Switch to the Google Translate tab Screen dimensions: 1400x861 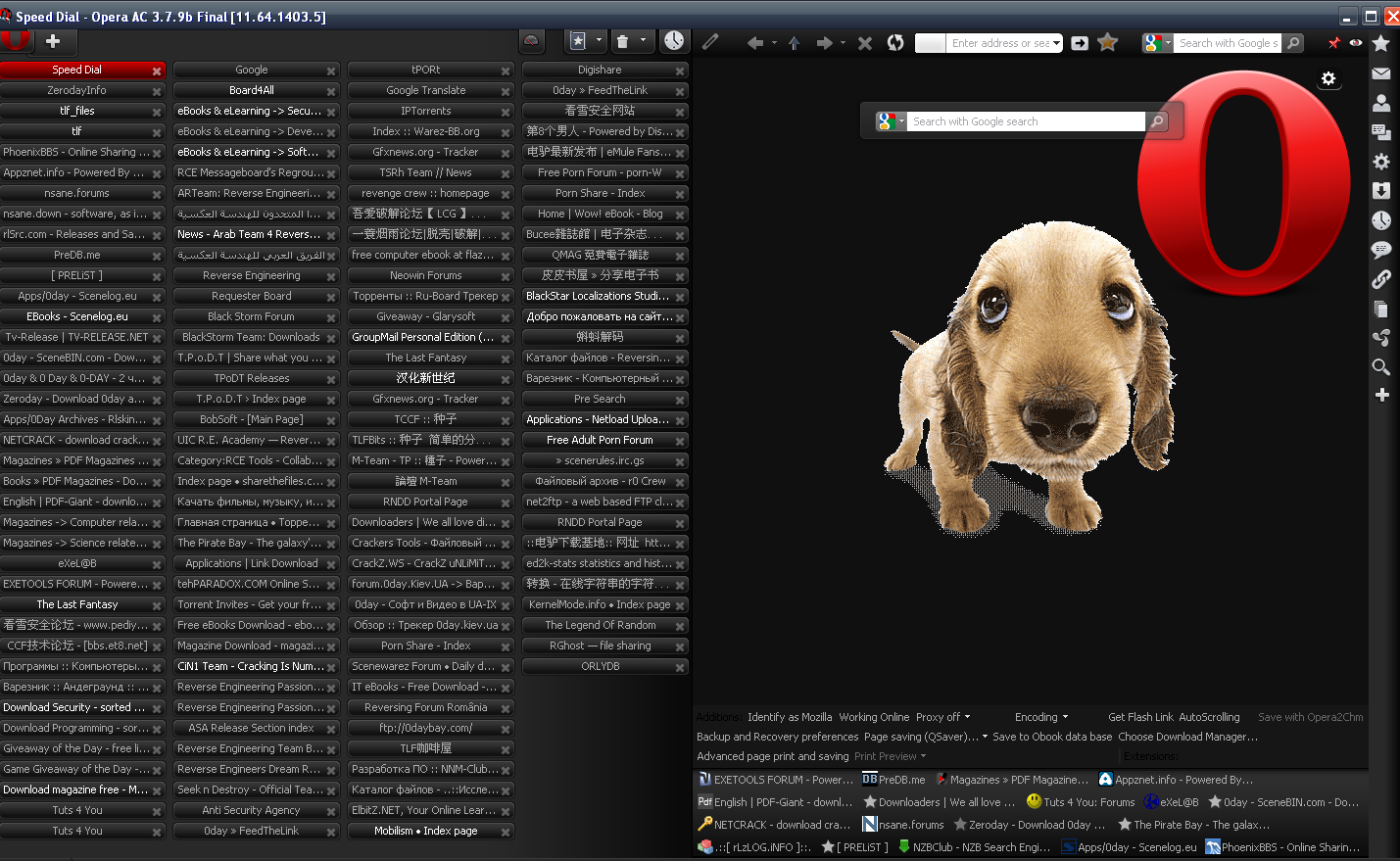click(x=430, y=91)
